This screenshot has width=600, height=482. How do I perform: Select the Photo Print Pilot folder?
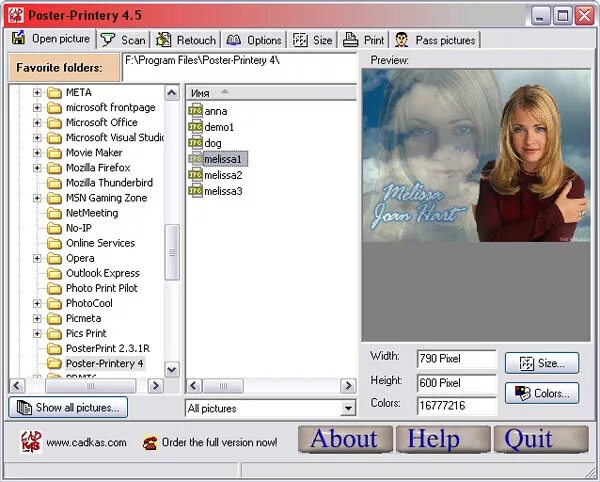[x=102, y=288]
